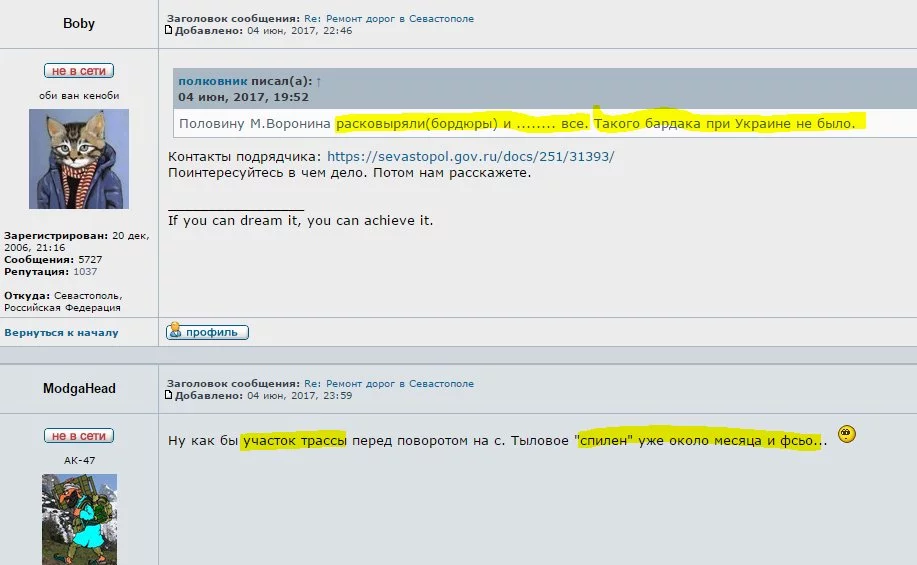Open ModgaHead's username link
This screenshot has width=917, height=565.
(79, 388)
